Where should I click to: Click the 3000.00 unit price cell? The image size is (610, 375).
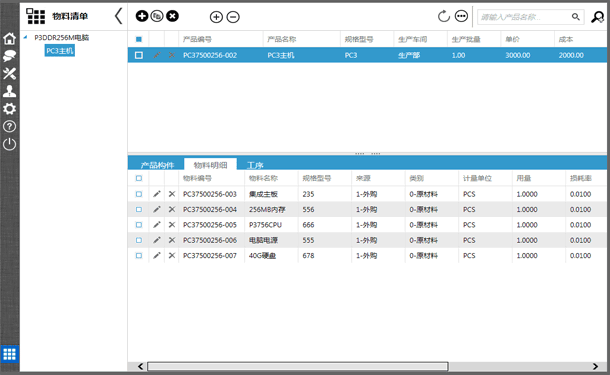tap(518, 55)
